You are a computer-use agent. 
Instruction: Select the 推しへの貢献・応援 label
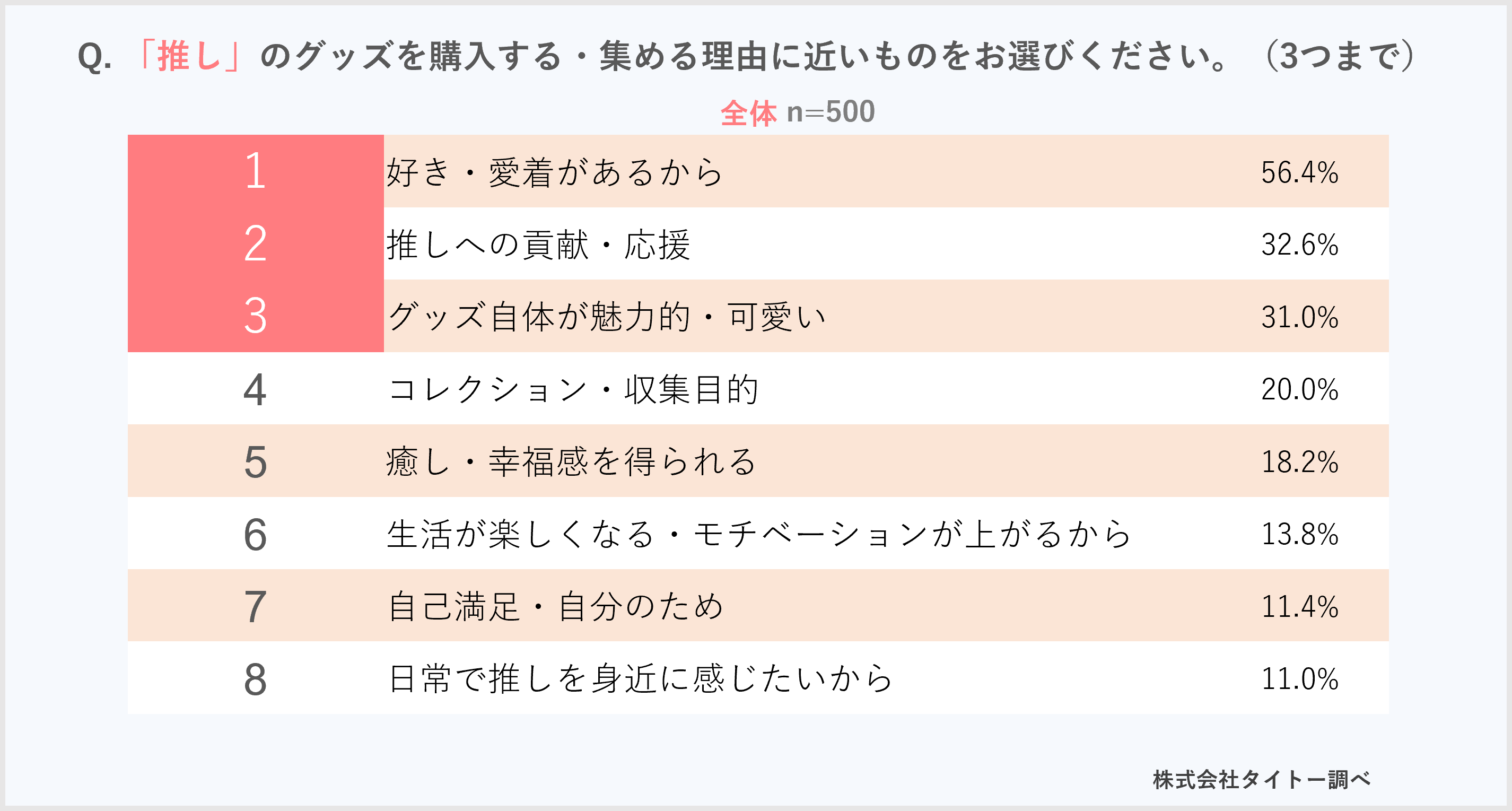click(x=538, y=245)
